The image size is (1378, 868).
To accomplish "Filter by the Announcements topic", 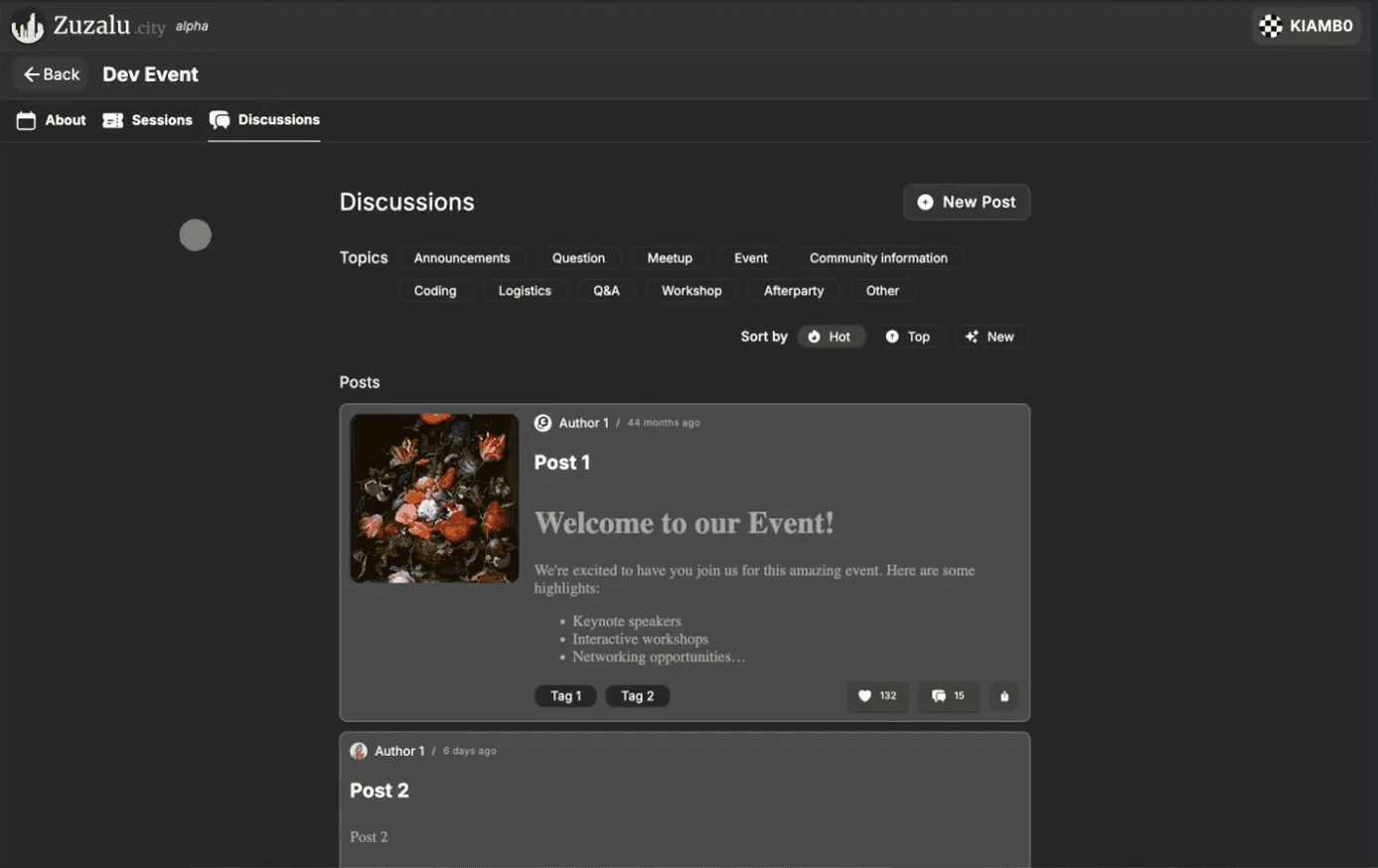I will pyautogui.click(x=462, y=258).
